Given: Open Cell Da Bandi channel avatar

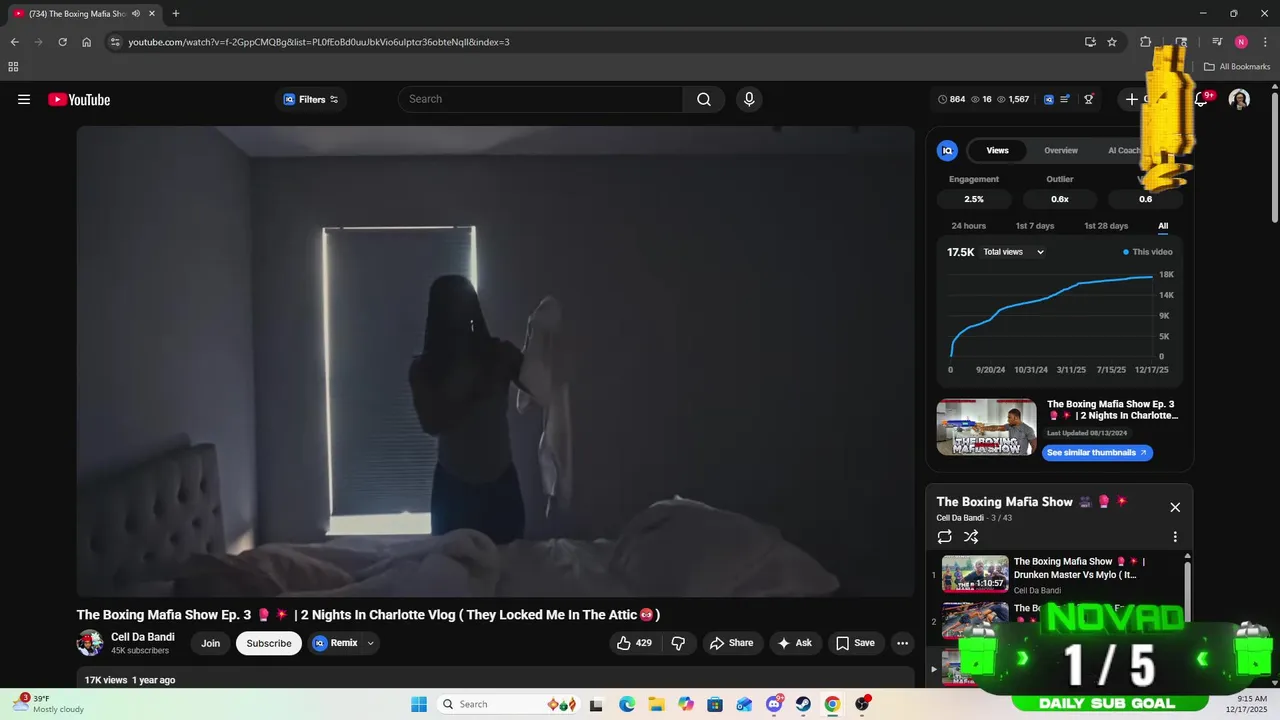Looking at the screenshot, I should pyautogui.click(x=90, y=643).
